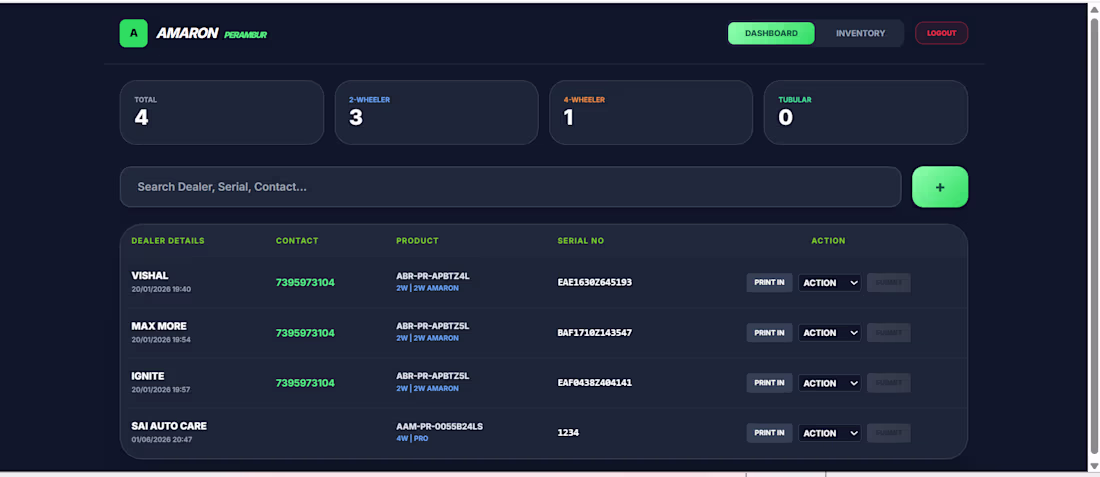Click MAX MORE's product code ABR-PR-APBTZ5L

433,326
